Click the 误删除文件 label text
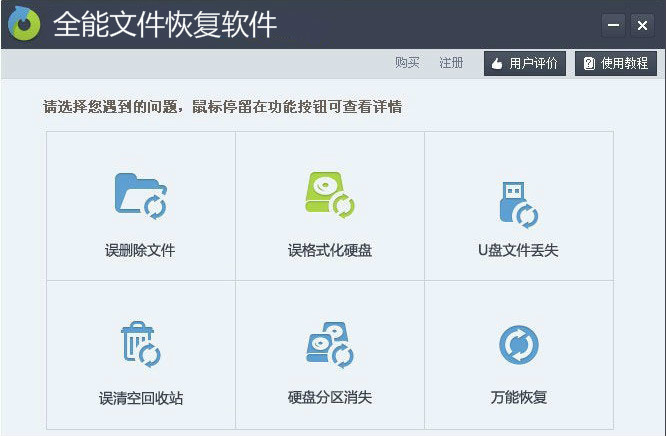Screen dimensions: 666x436 [x=140, y=250]
